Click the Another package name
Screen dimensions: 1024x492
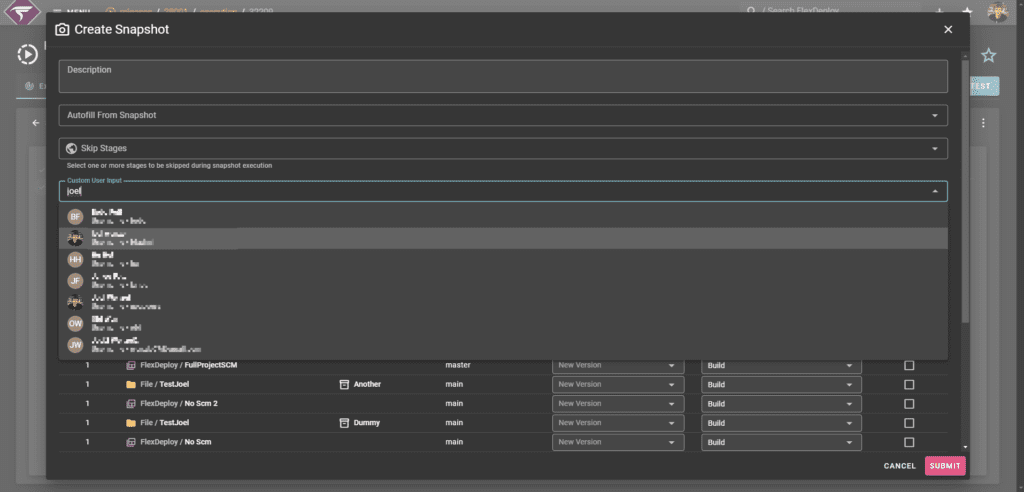[367, 384]
